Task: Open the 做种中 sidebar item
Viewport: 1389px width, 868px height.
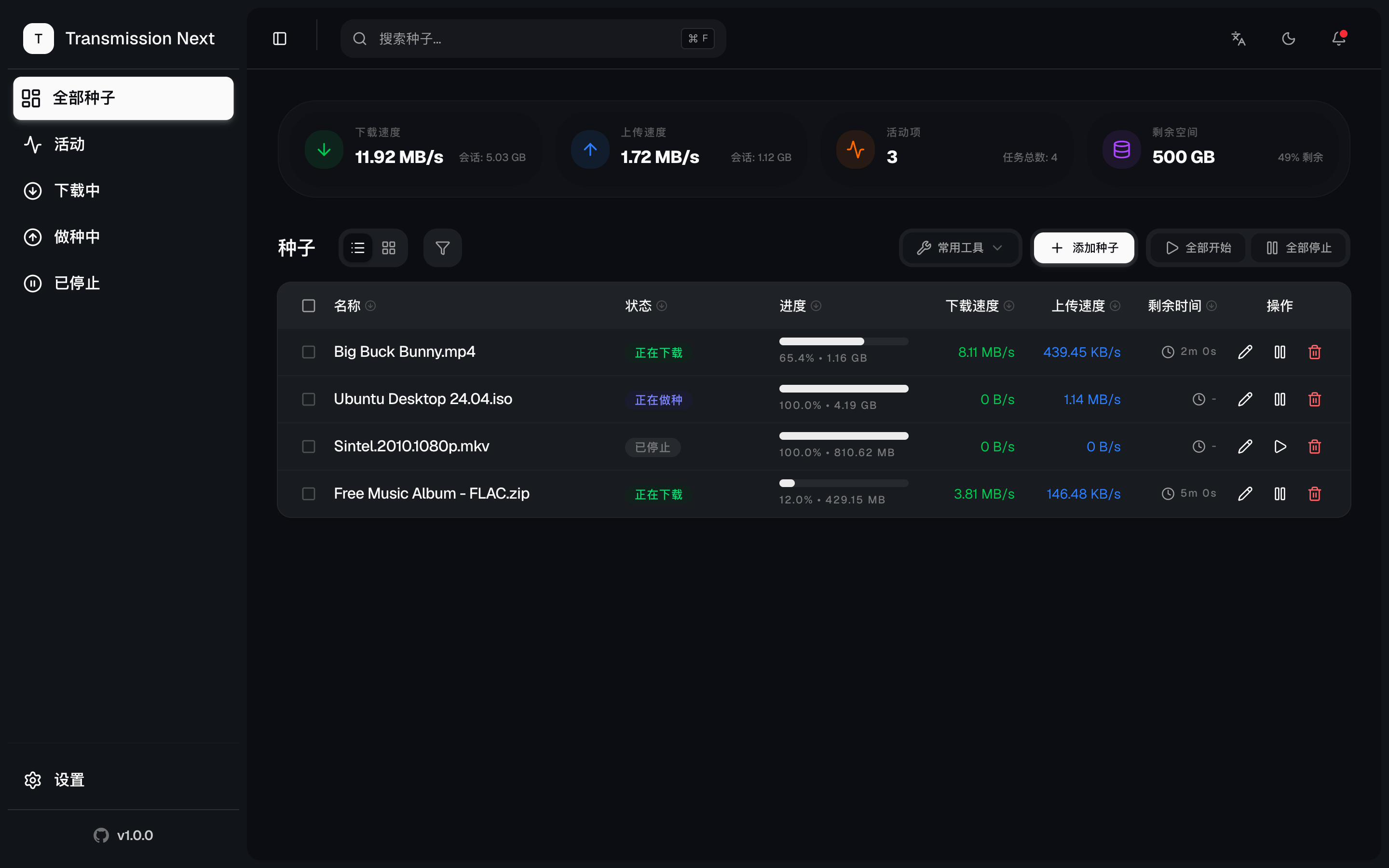Action: click(x=123, y=237)
